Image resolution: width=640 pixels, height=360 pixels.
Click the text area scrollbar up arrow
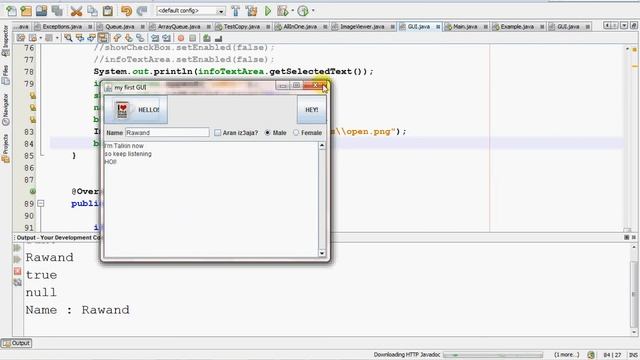(322, 146)
